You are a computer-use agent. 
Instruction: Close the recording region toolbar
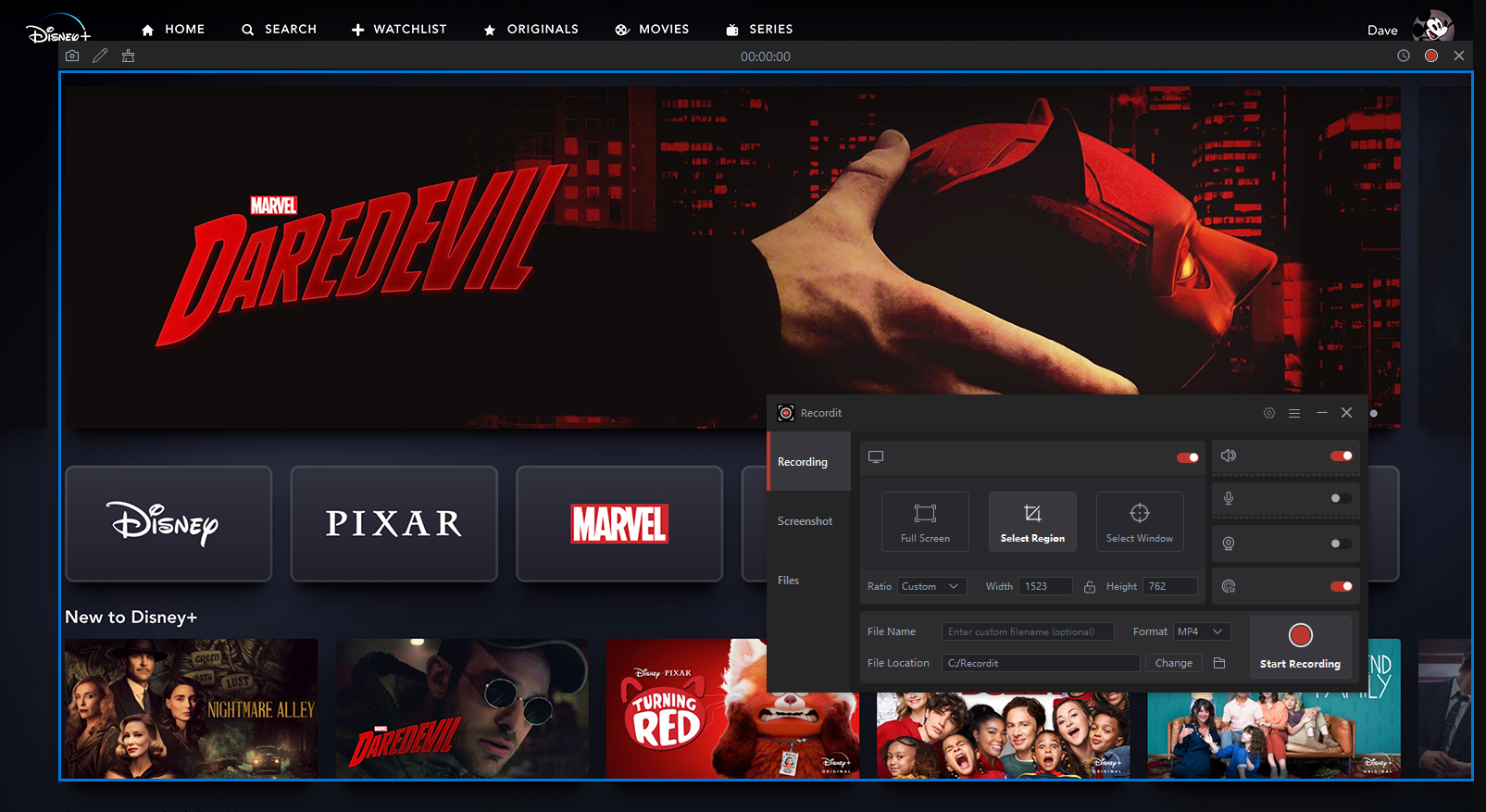pos(1459,56)
